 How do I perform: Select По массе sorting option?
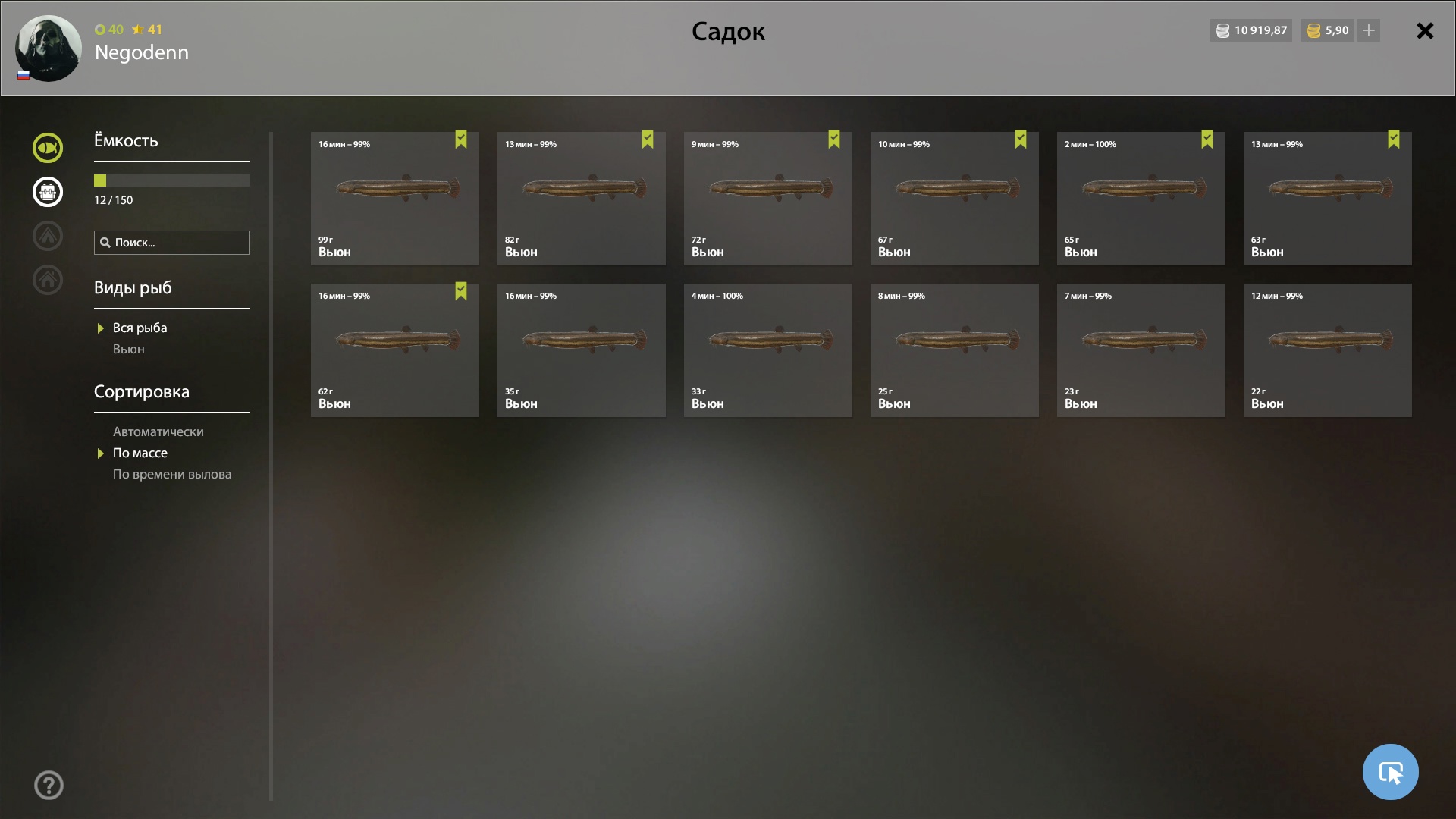coord(140,453)
